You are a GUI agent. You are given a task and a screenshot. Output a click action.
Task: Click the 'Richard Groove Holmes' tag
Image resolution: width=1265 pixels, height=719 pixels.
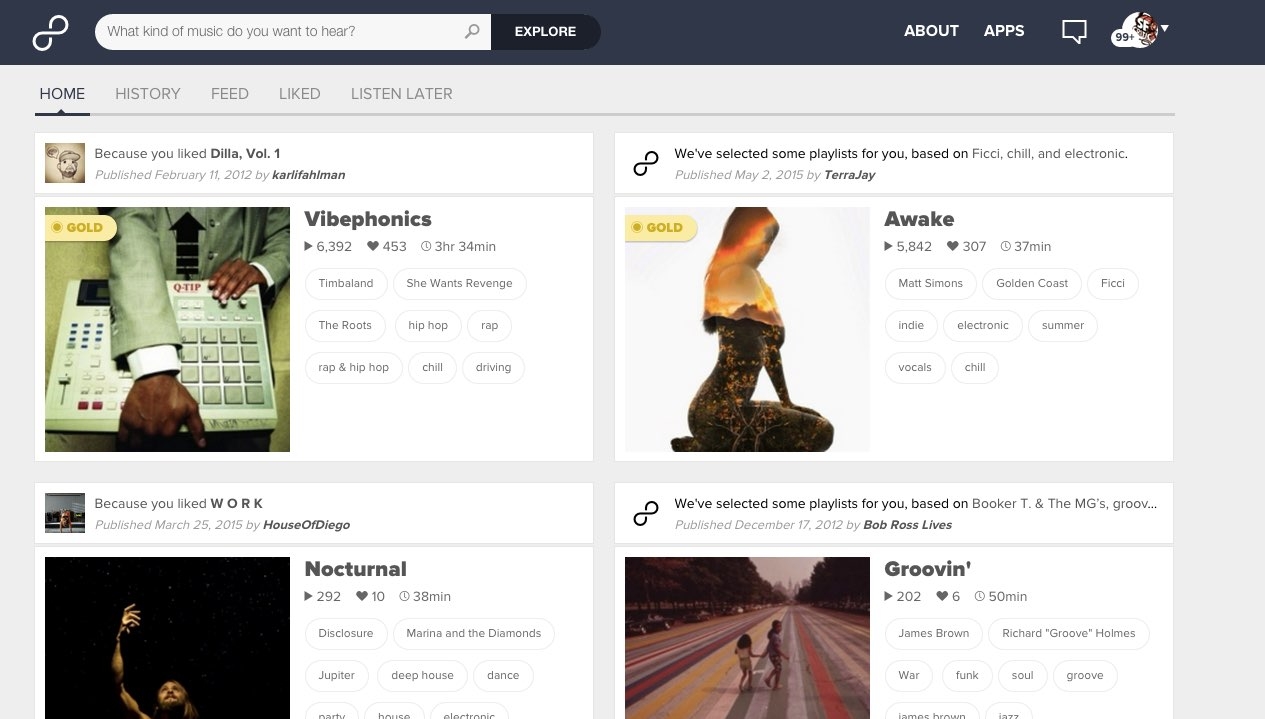tap(1068, 634)
